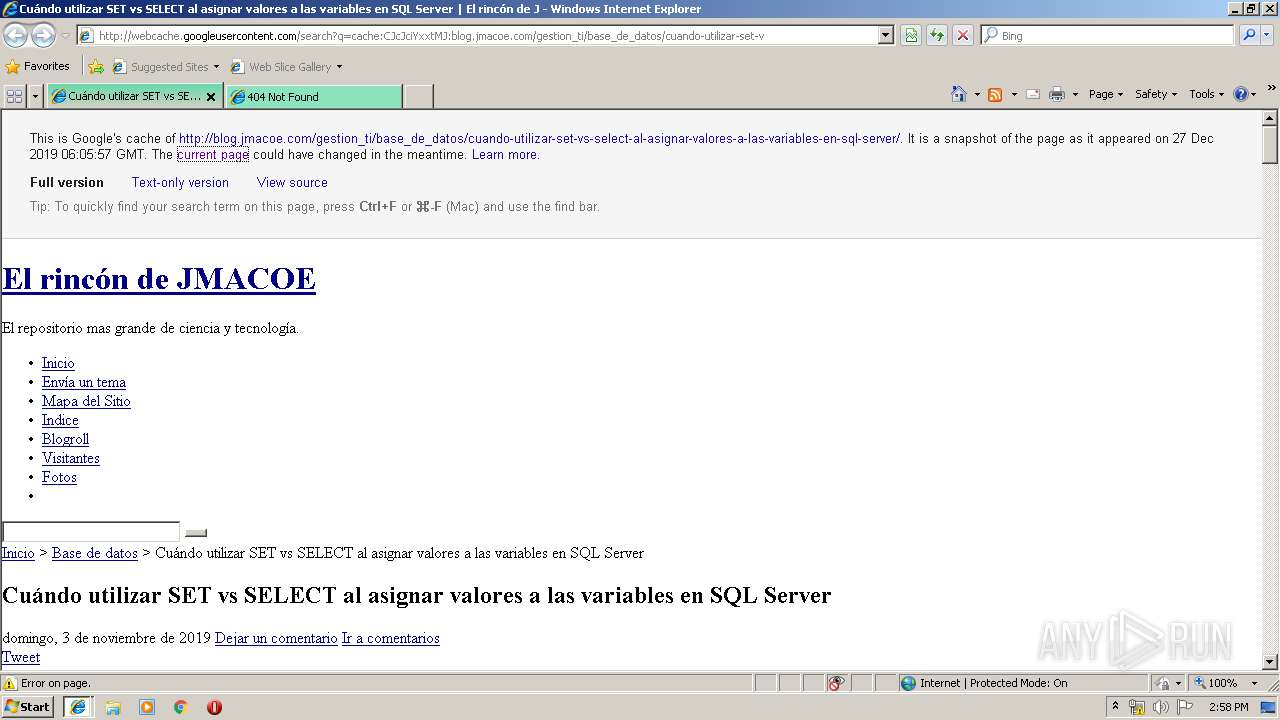Open the Windows Start menu
Screen dimensions: 1280x720
pos(28,706)
